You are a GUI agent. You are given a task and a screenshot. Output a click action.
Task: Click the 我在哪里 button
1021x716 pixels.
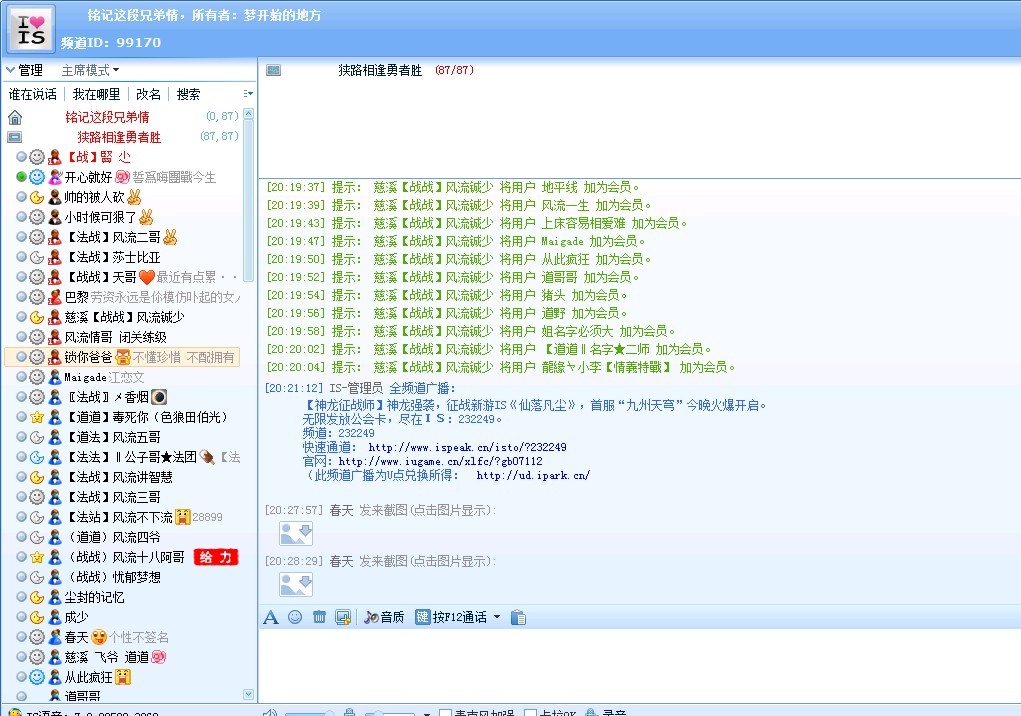tap(96, 94)
